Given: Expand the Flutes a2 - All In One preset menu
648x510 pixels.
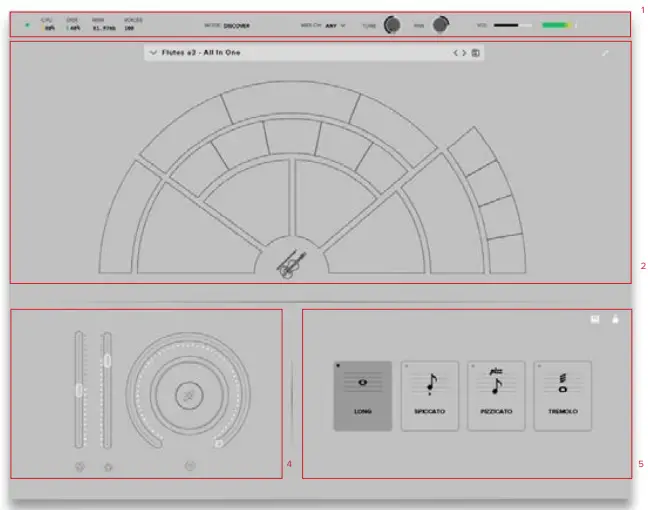Looking at the screenshot, I should click(153, 52).
